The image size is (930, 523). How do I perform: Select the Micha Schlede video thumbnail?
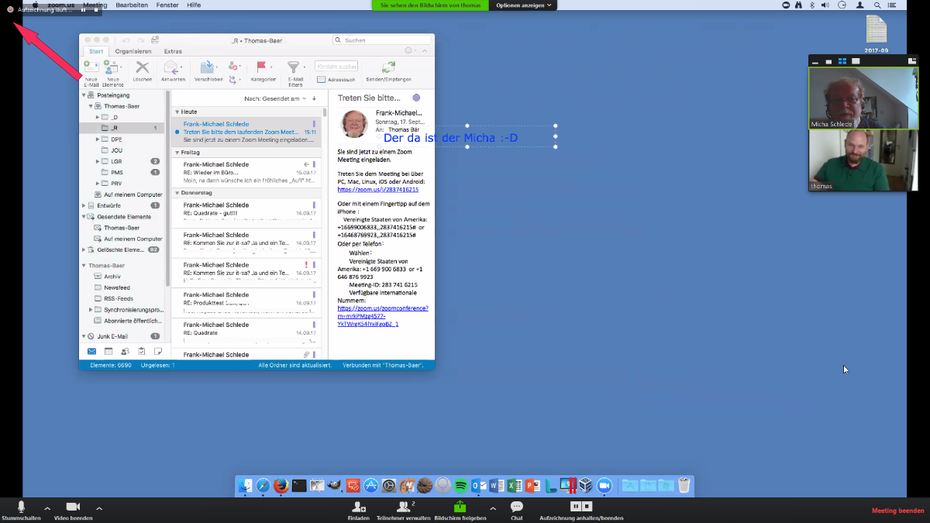pos(863,98)
